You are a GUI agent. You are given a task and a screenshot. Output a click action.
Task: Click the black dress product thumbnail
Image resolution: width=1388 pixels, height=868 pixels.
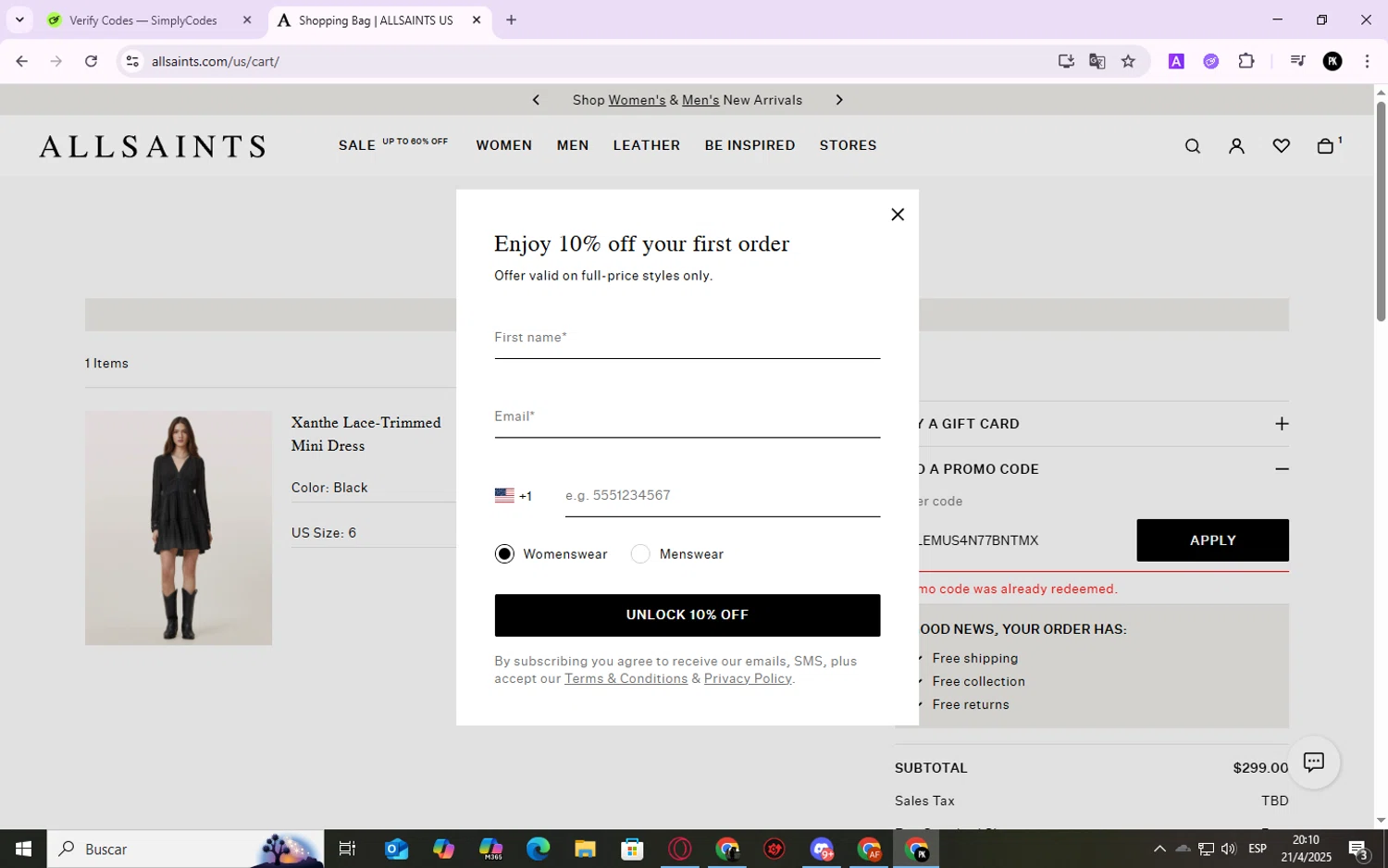179,527
